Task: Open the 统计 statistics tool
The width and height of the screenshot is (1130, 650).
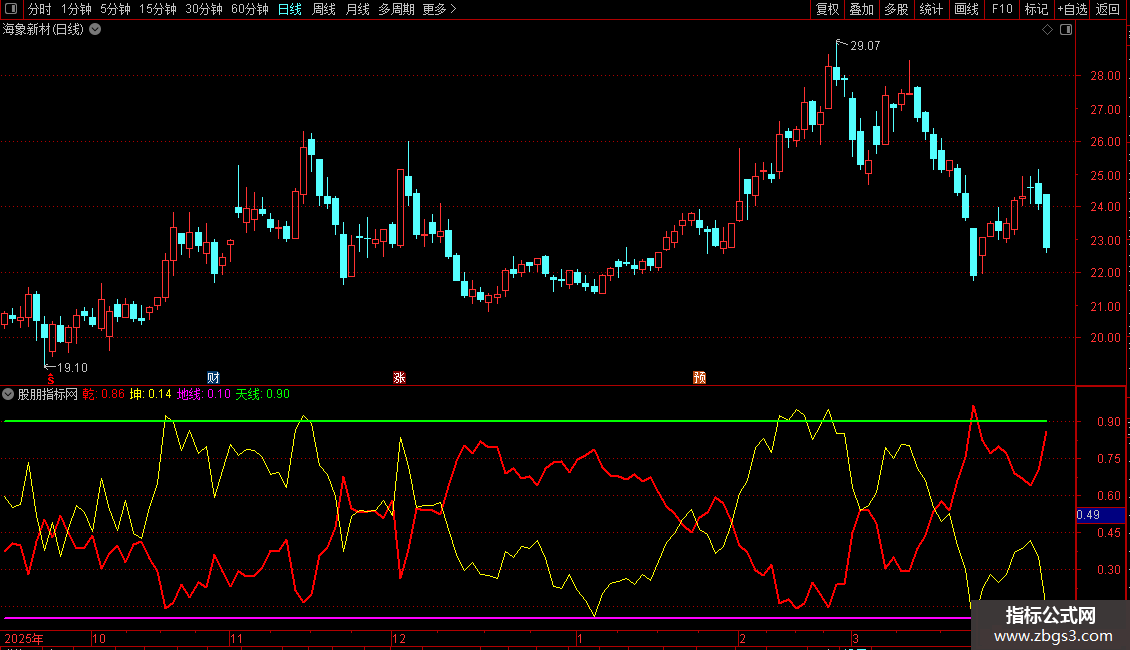Action: (931, 9)
